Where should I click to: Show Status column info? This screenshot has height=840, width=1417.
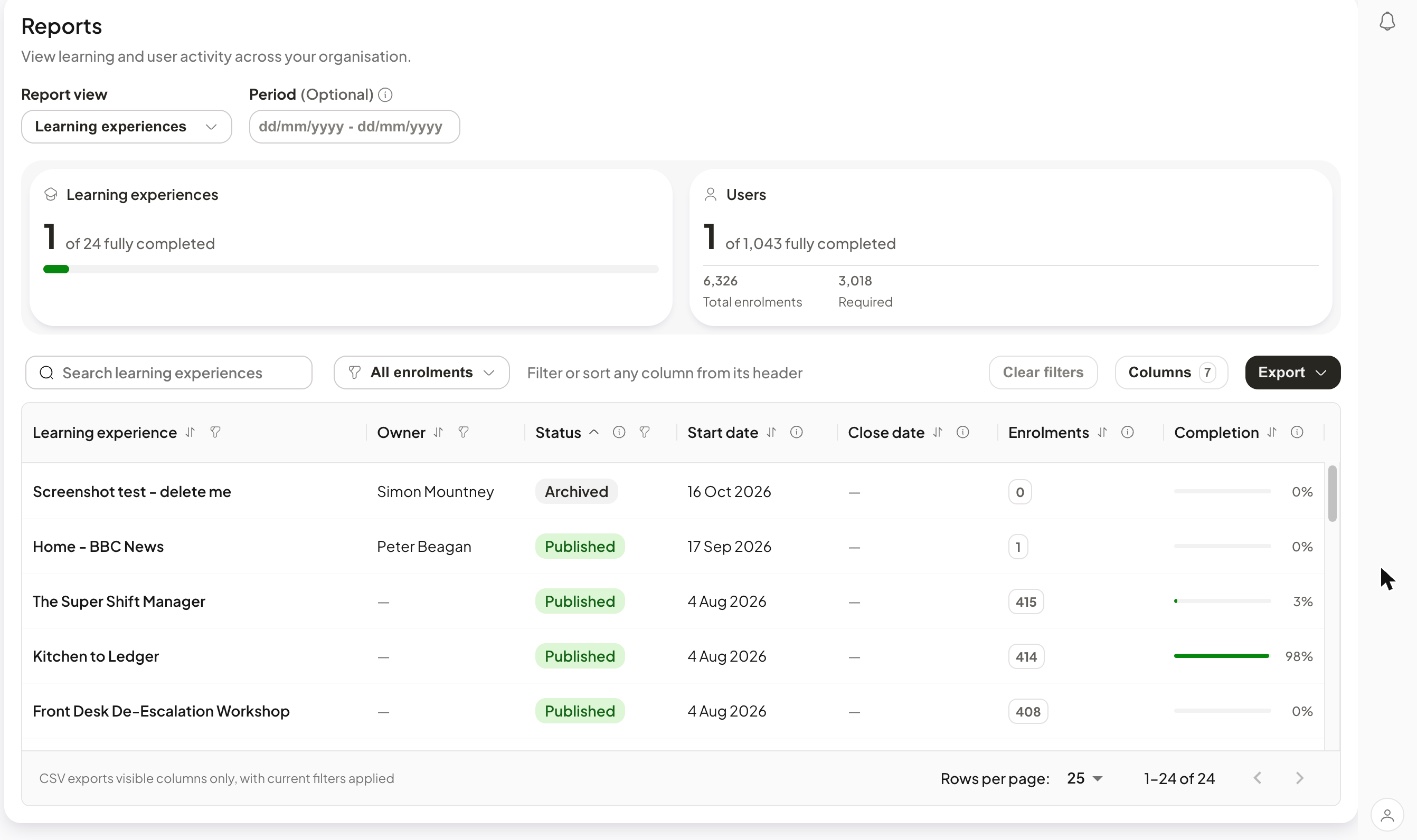619,433
